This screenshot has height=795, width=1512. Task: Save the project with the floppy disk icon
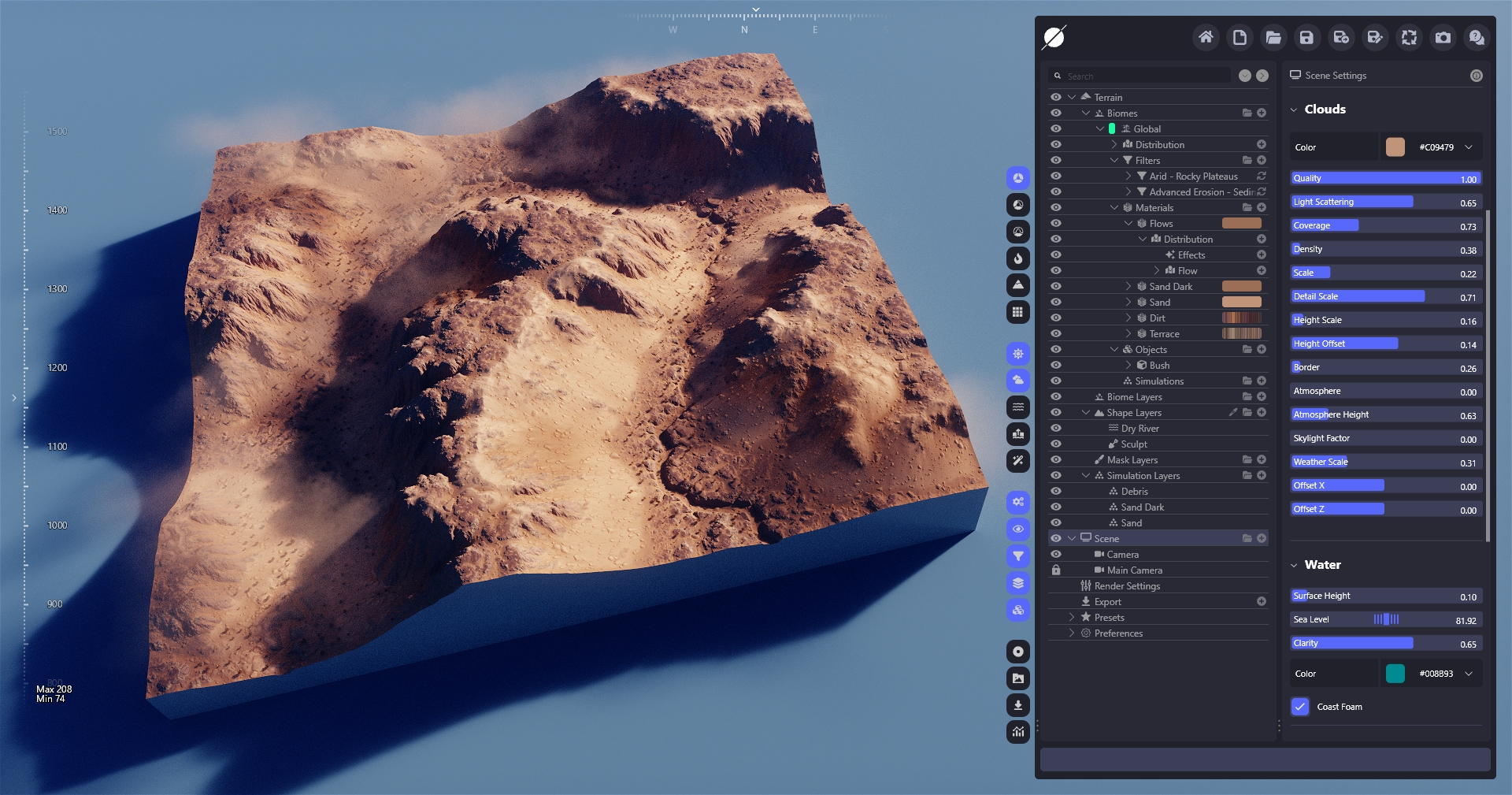[1307, 37]
